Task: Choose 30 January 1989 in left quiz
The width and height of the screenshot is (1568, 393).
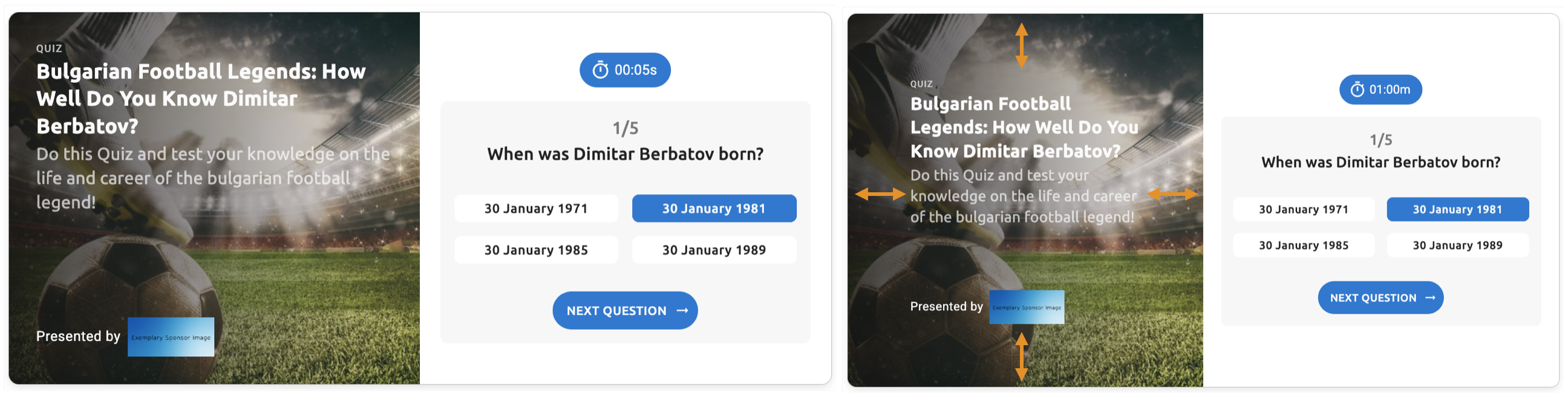Action: click(x=713, y=250)
